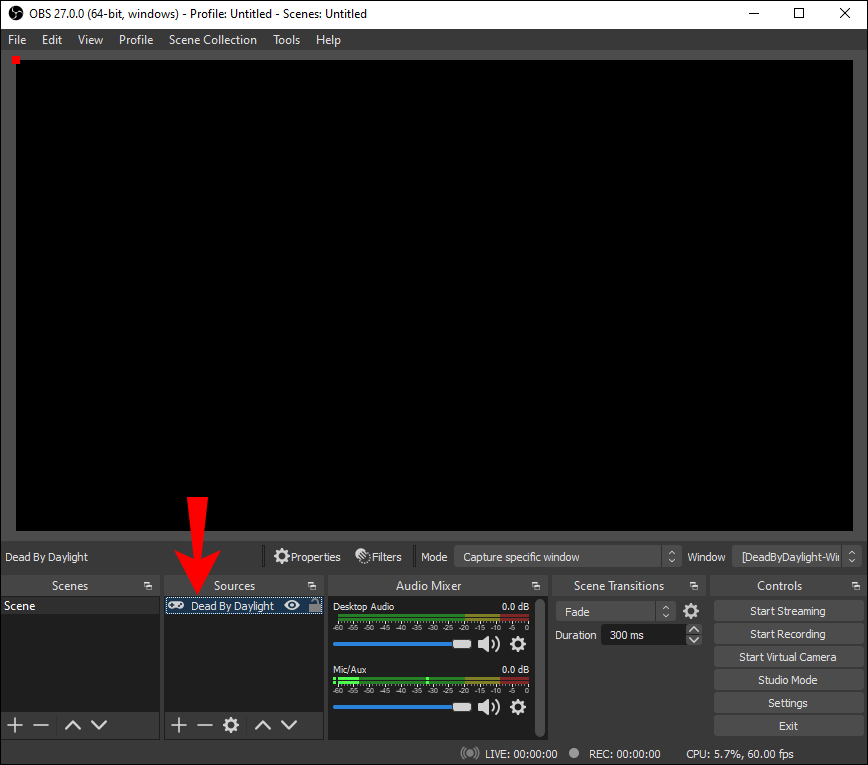Enable Studio Mode
868x765 pixels.
(787, 680)
